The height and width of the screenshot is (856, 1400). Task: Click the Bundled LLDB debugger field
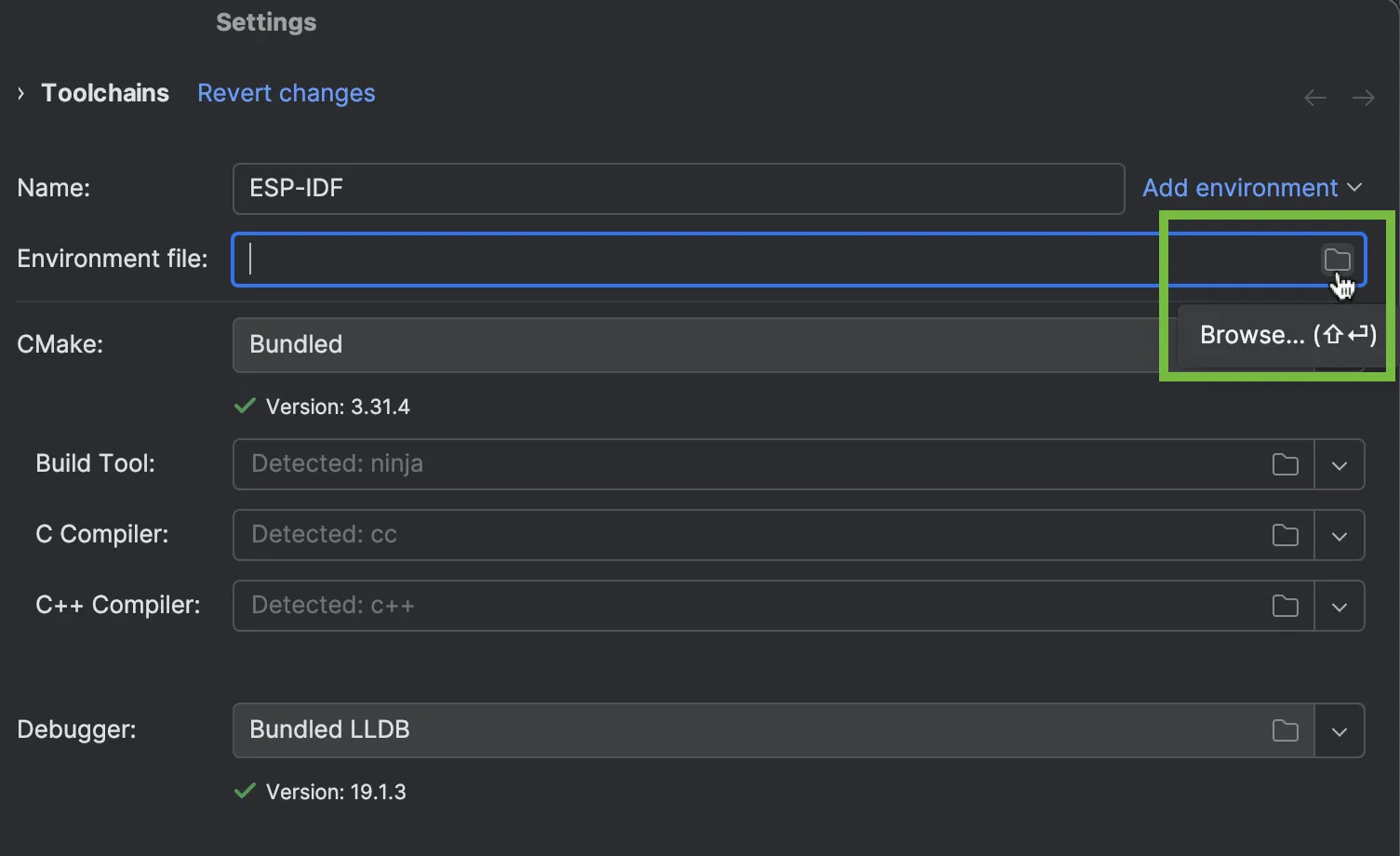point(744,730)
